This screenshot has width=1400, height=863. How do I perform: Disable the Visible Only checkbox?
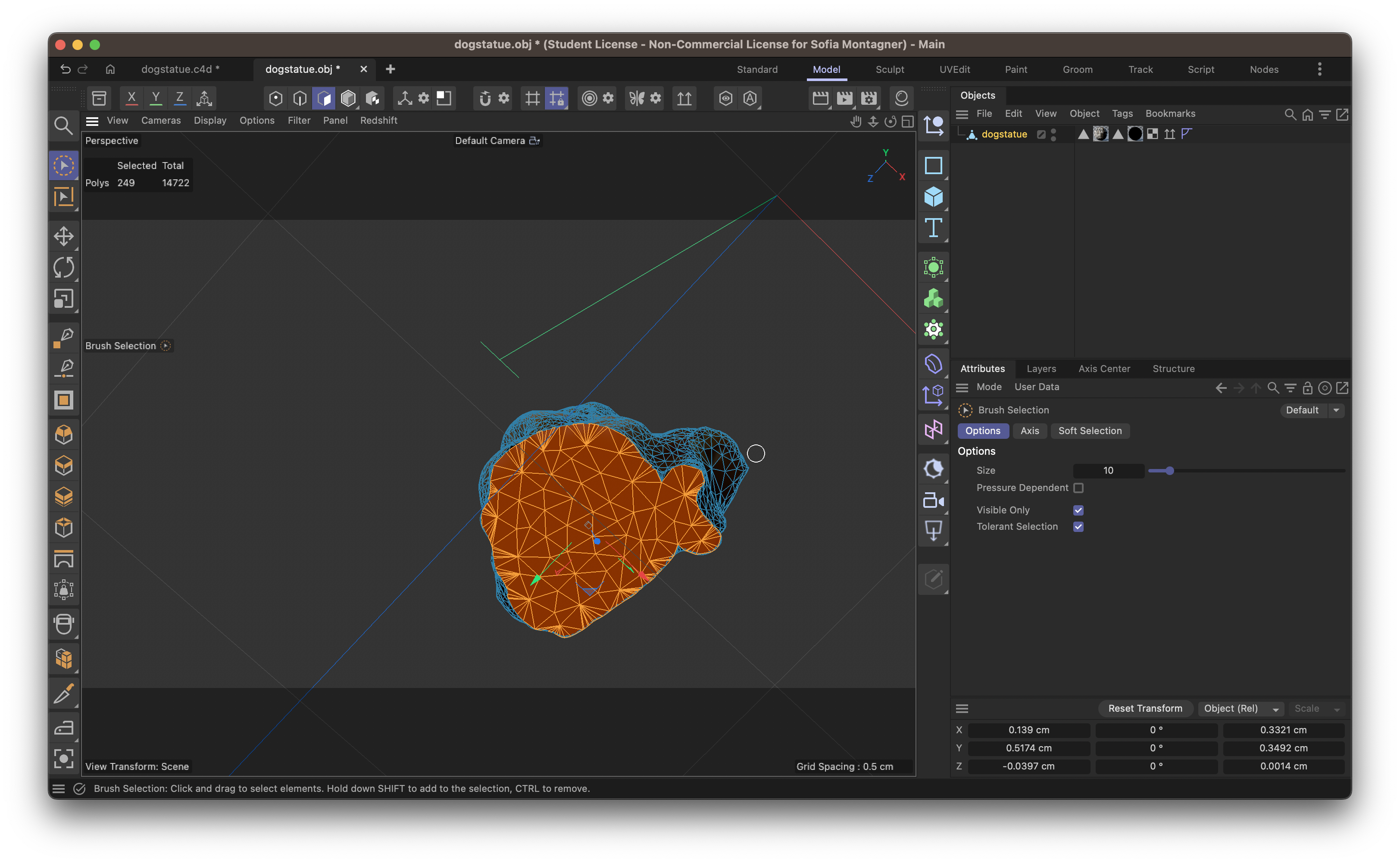(1078, 510)
